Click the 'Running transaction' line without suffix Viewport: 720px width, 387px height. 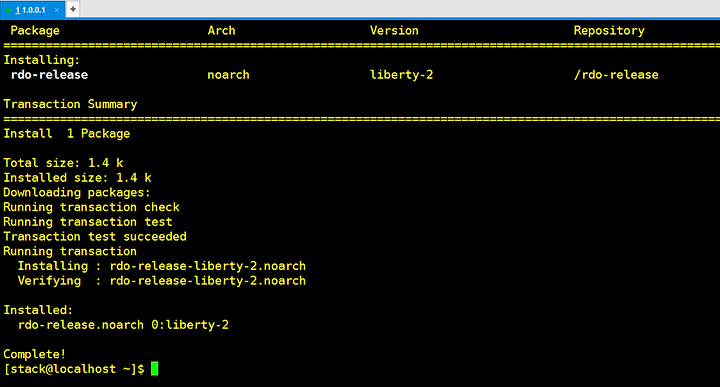click(x=70, y=251)
